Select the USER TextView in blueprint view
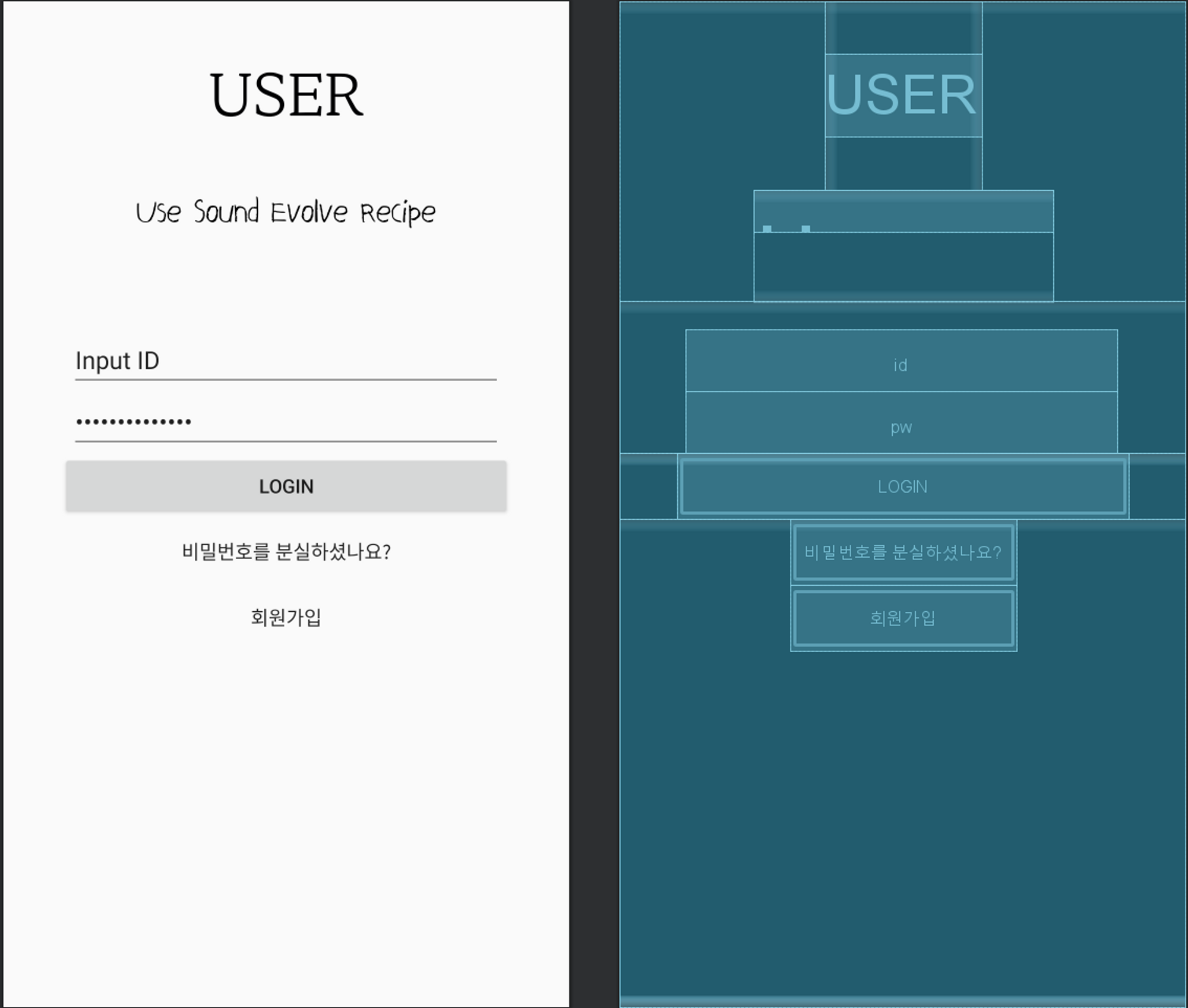Viewport: 1188px width, 1008px height. (x=903, y=95)
